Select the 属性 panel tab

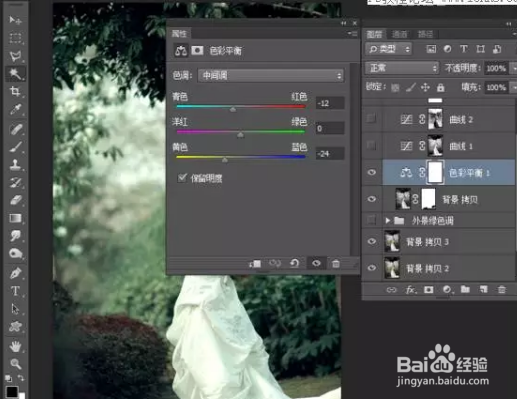tap(179, 33)
